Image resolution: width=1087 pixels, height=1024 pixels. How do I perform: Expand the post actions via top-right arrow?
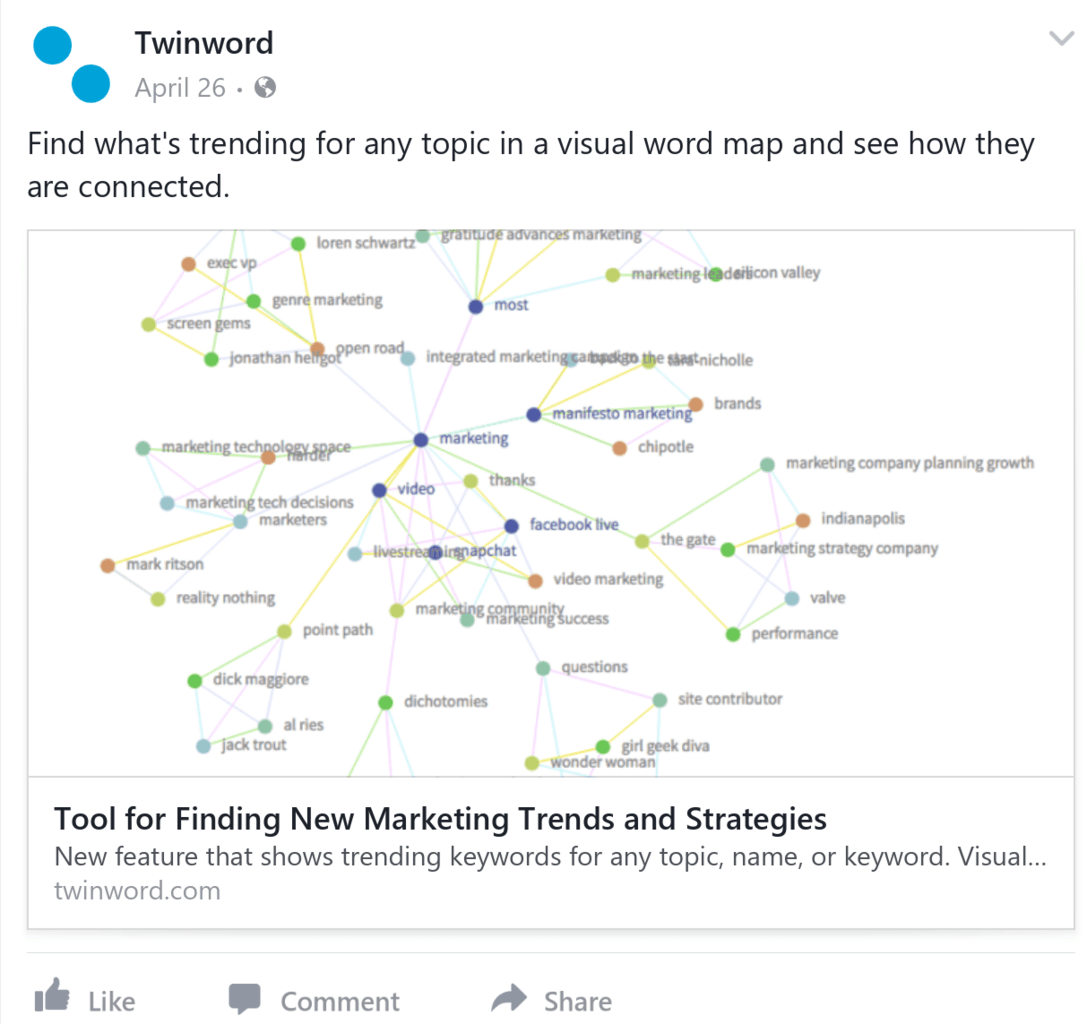pyautogui.click(x=1062, y=38)
